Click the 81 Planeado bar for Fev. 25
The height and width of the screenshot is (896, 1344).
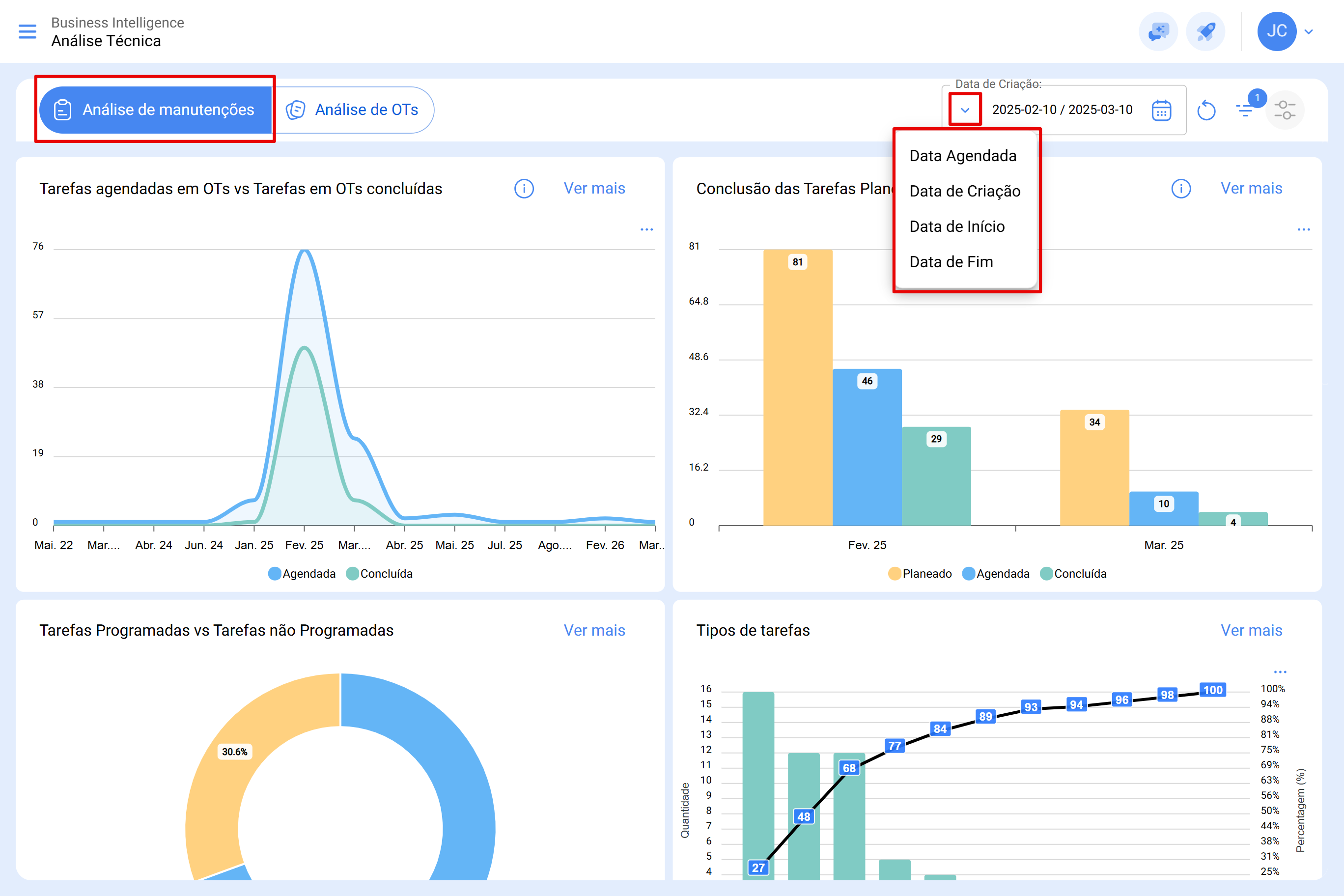[798, 388]
